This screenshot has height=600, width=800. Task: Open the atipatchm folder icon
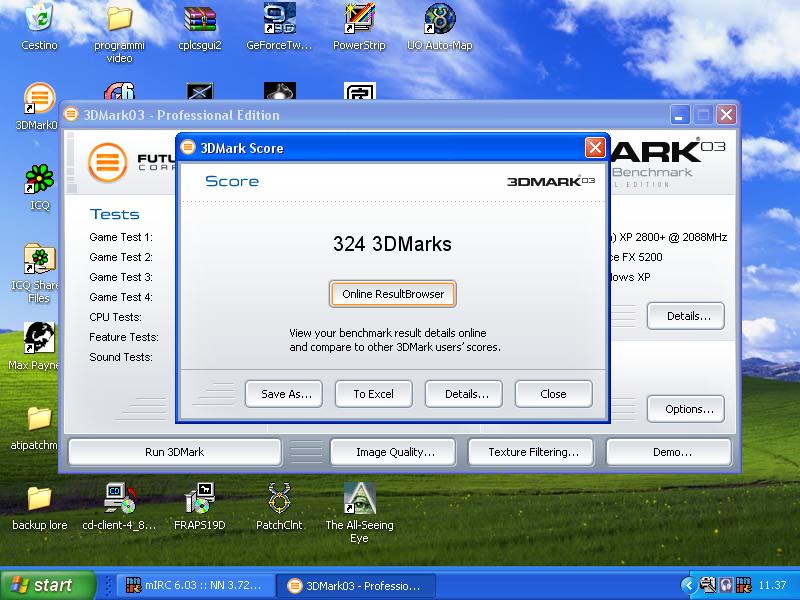coord(39,418)
